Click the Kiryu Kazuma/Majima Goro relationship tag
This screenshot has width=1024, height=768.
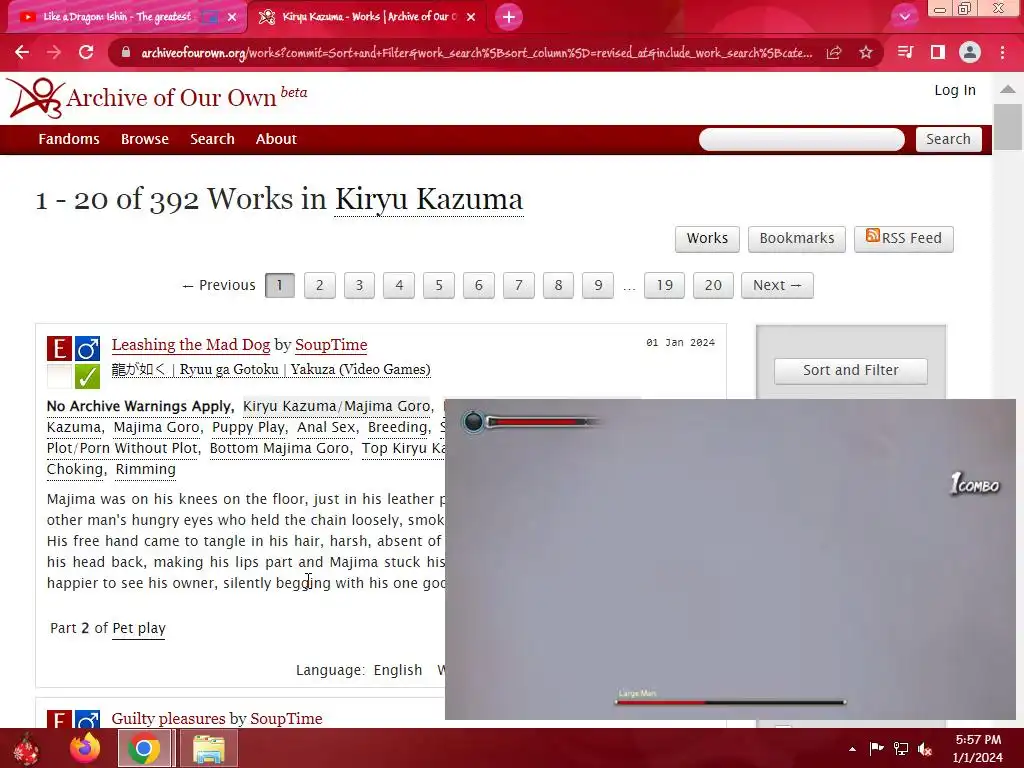click(336, 406)
